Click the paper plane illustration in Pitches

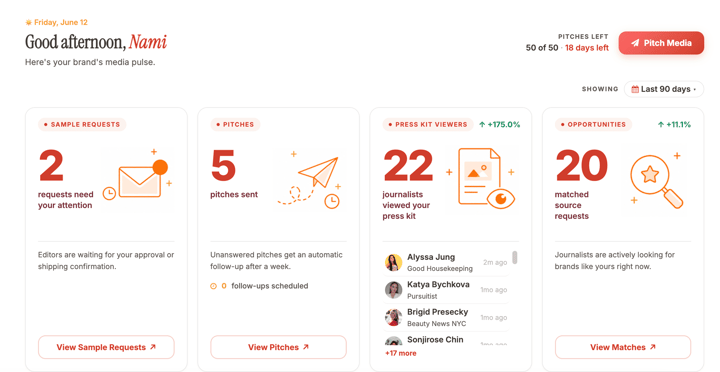(309, 178)
